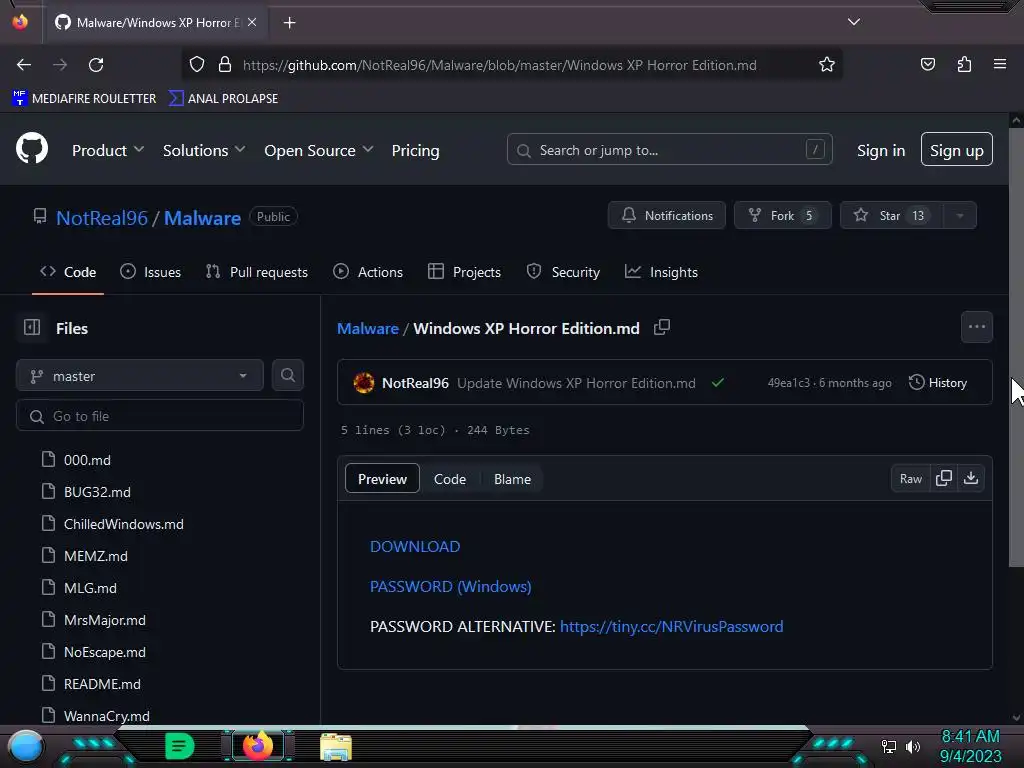Viewport: 1024px width, 768px height.
Task: Open the green notes app in taskbar
Action: coord(180,746)
